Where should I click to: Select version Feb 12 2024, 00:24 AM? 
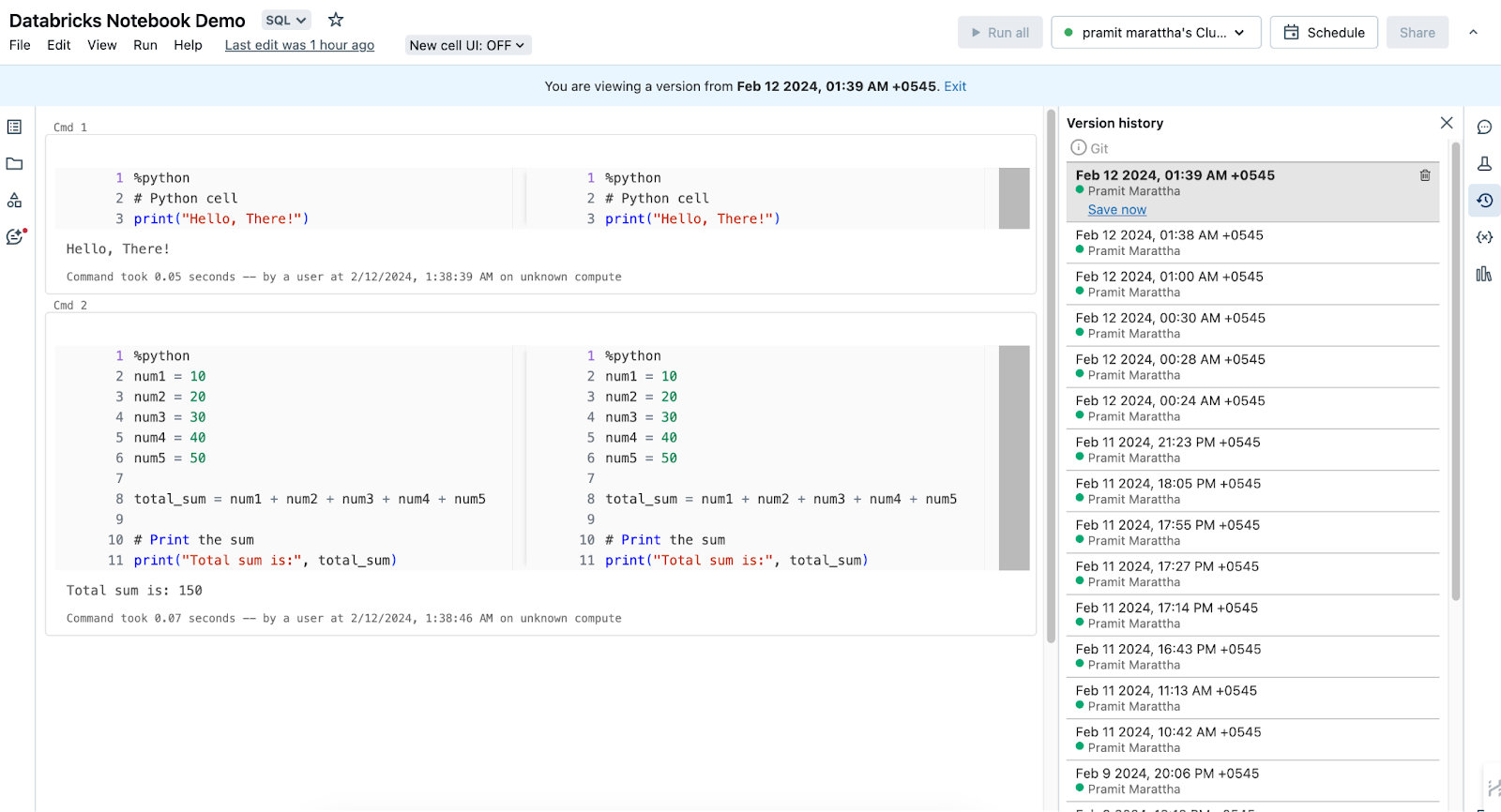coord(1252,408)
